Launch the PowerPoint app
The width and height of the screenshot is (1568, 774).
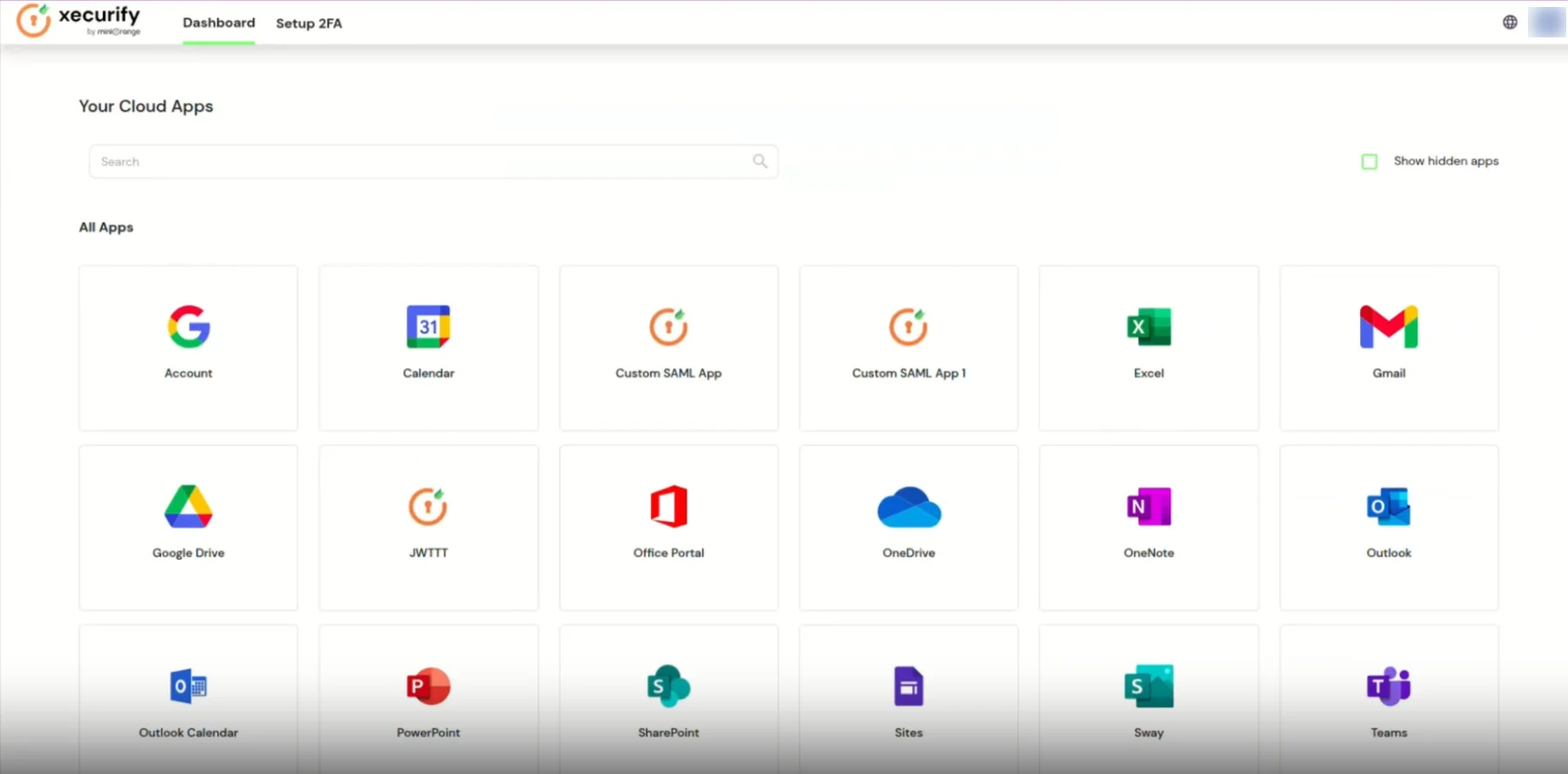[x=428, y=699]
